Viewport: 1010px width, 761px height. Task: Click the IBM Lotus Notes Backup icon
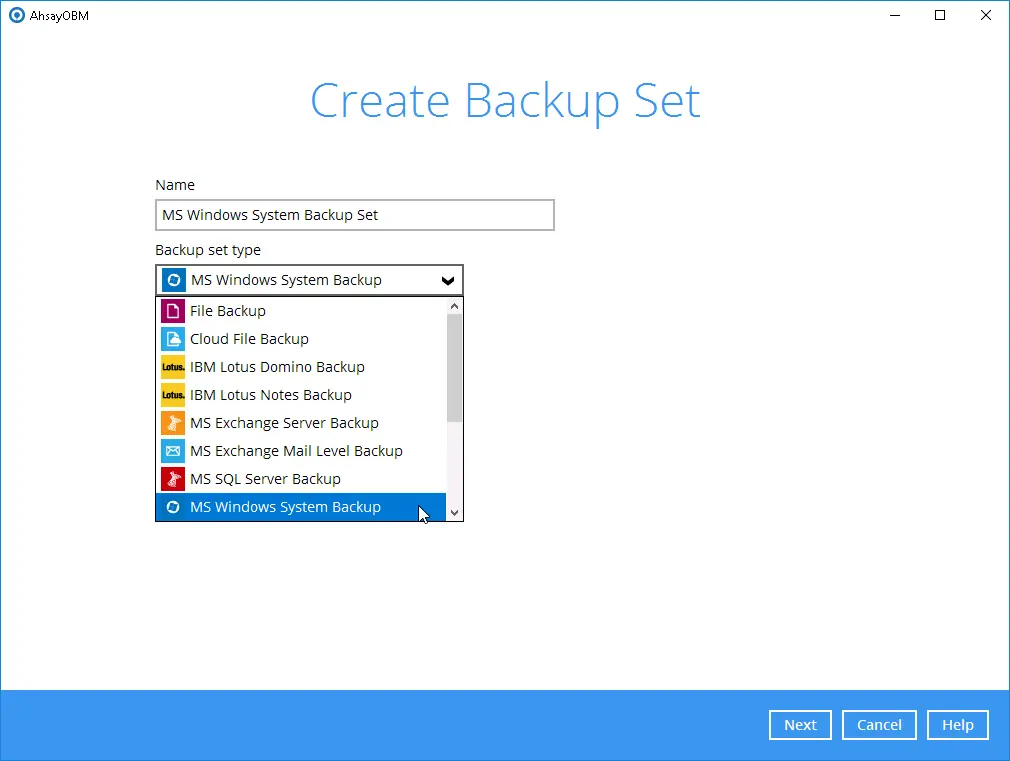coord(174,395)
